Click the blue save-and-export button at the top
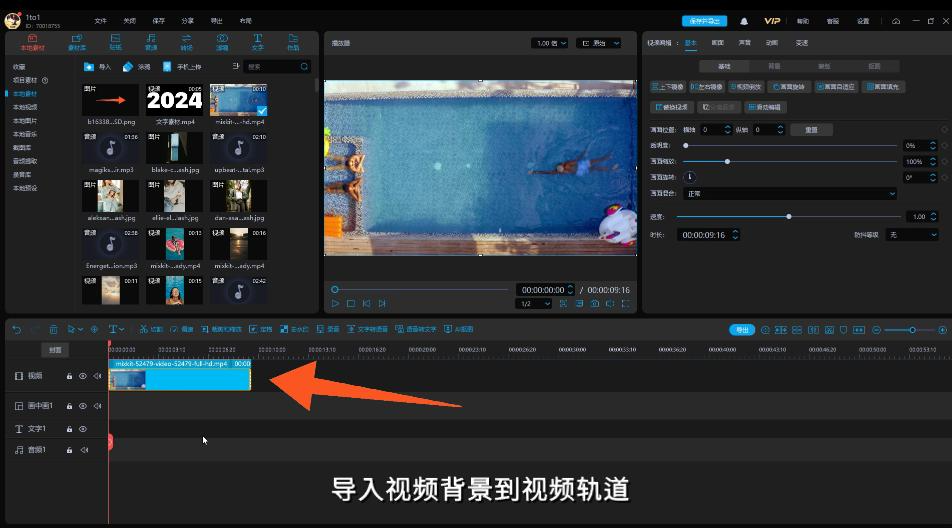 [x=704, y=21]
